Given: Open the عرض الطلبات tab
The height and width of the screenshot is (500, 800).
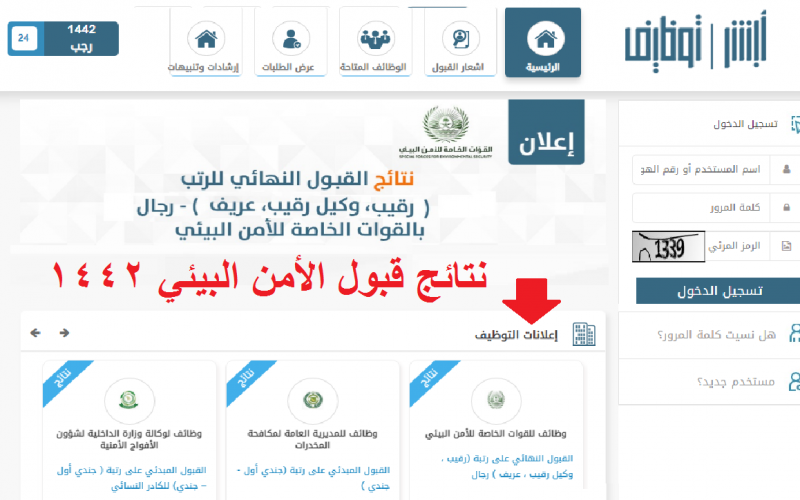Looking at the screenshot, I should 290,42.
